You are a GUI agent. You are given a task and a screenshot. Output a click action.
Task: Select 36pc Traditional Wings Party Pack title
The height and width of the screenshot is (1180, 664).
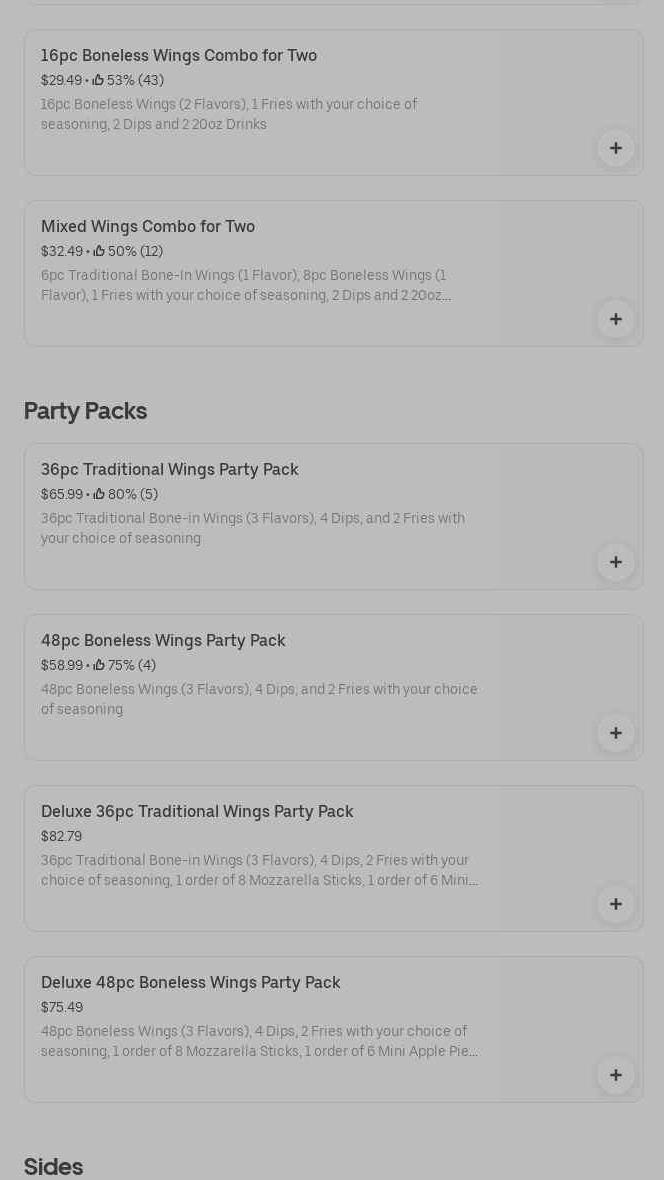pyautogui.click(x=170, y=470)
